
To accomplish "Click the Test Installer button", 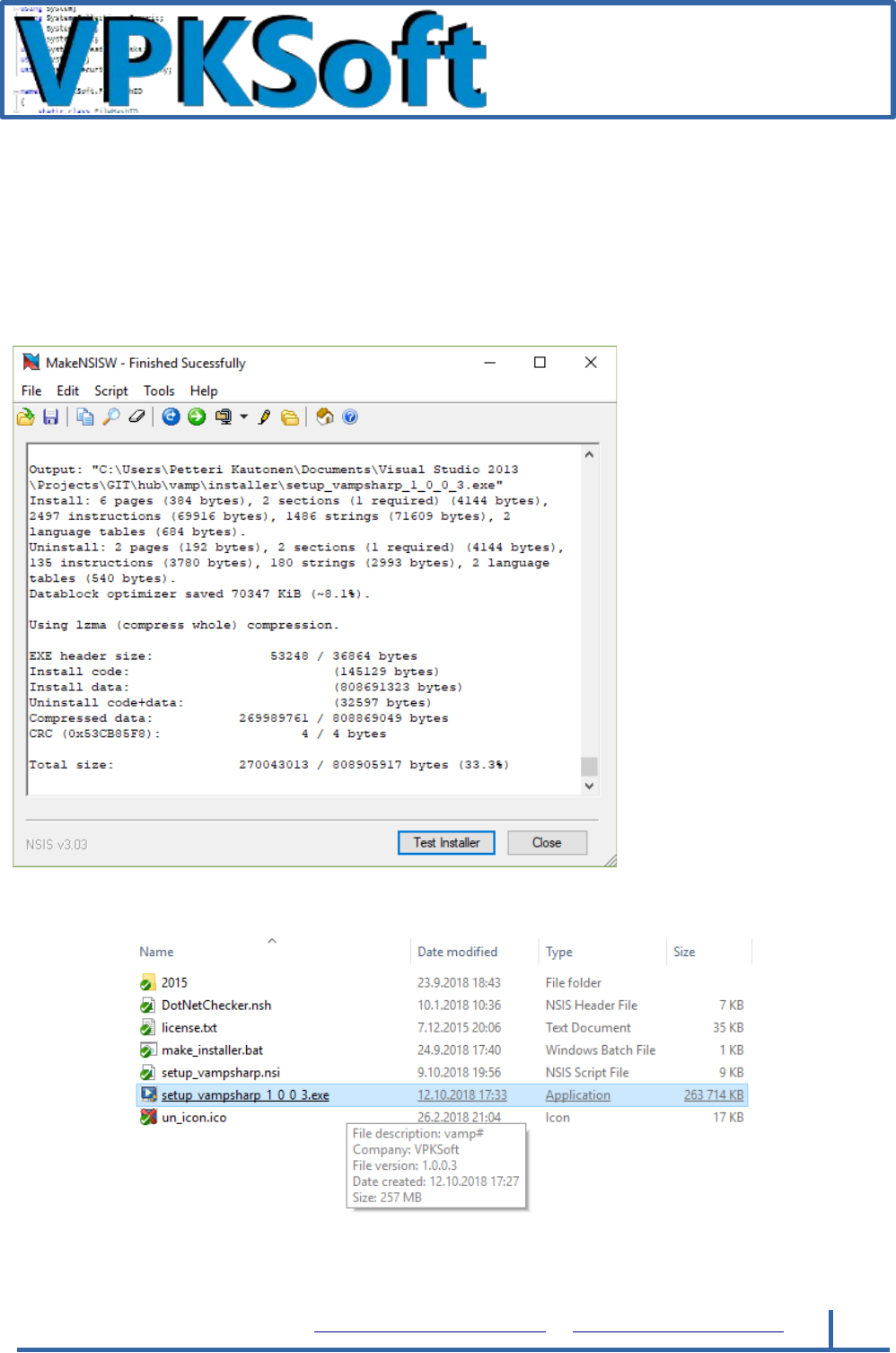I will [446, 843].
